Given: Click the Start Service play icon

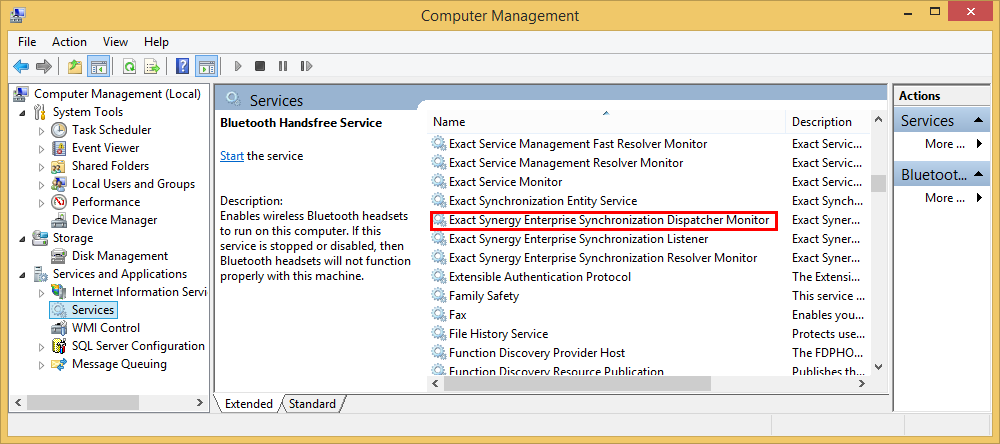Looking at the screenshot, I should tap(238, 66).
